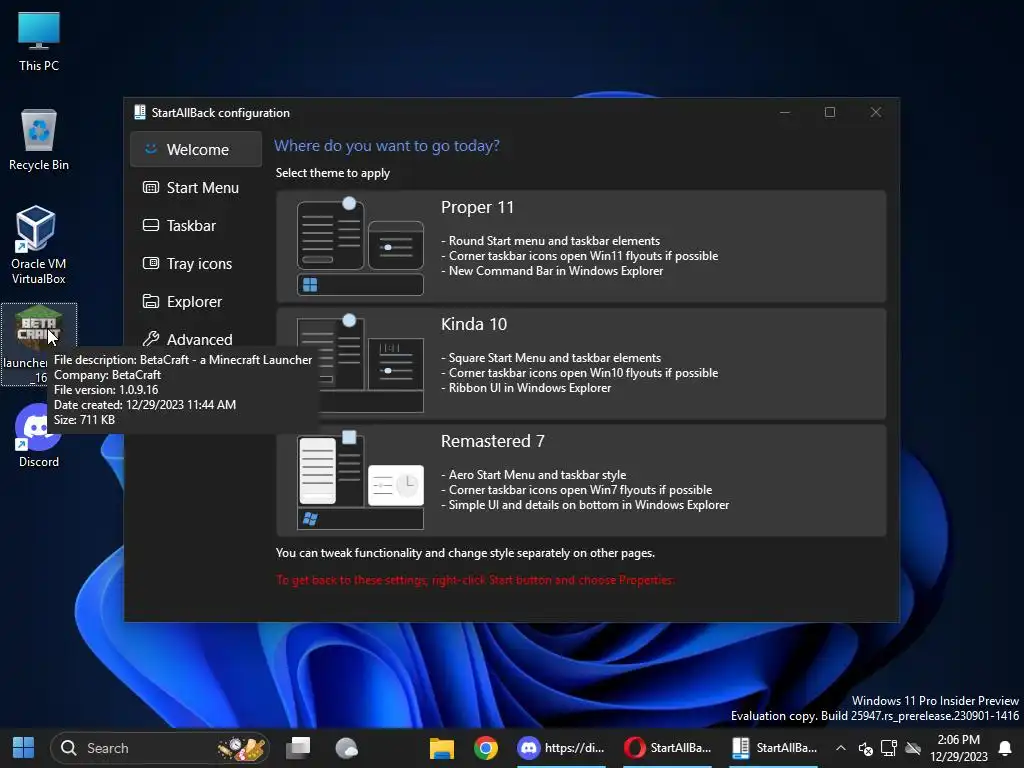Image resolution: width=1024 pixels, height=768 pixels.
Task: Click the "Select theme to apply" label
Action: [x=332, y=173]
